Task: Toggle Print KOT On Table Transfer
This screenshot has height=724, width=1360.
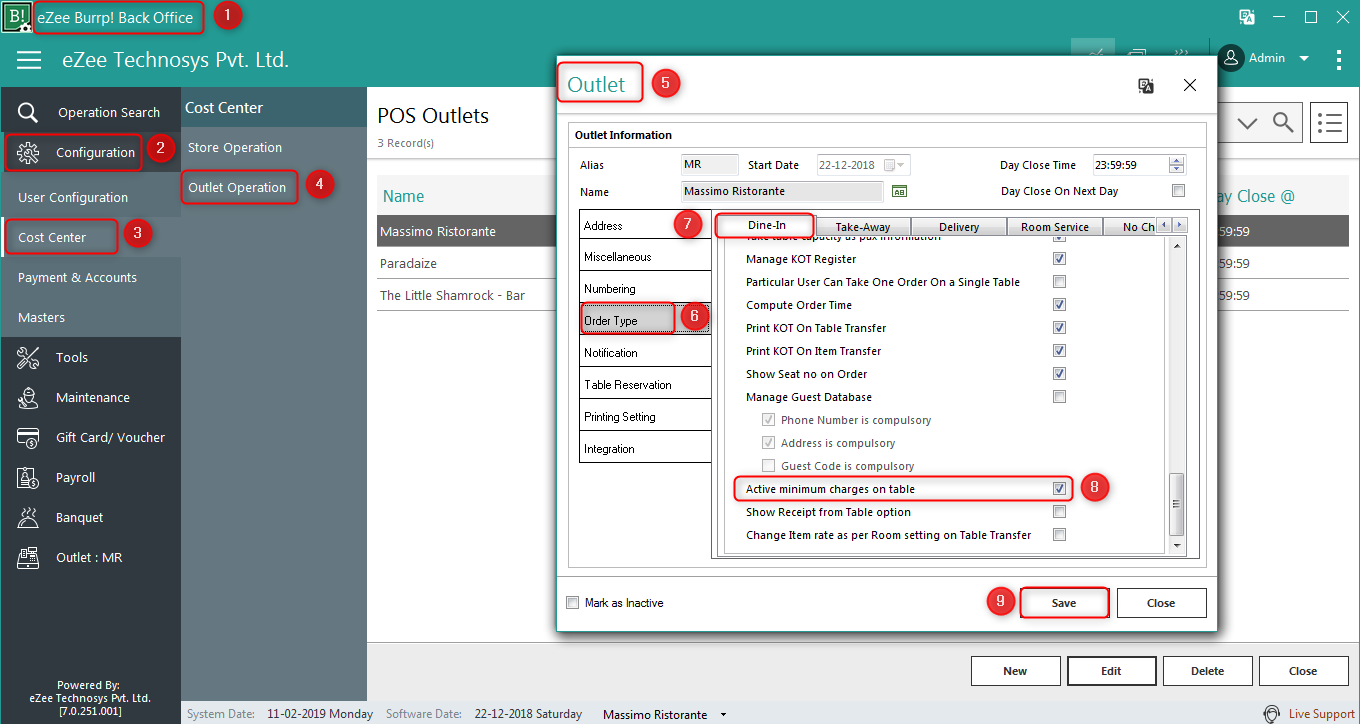Action: tap(1059, 328)
